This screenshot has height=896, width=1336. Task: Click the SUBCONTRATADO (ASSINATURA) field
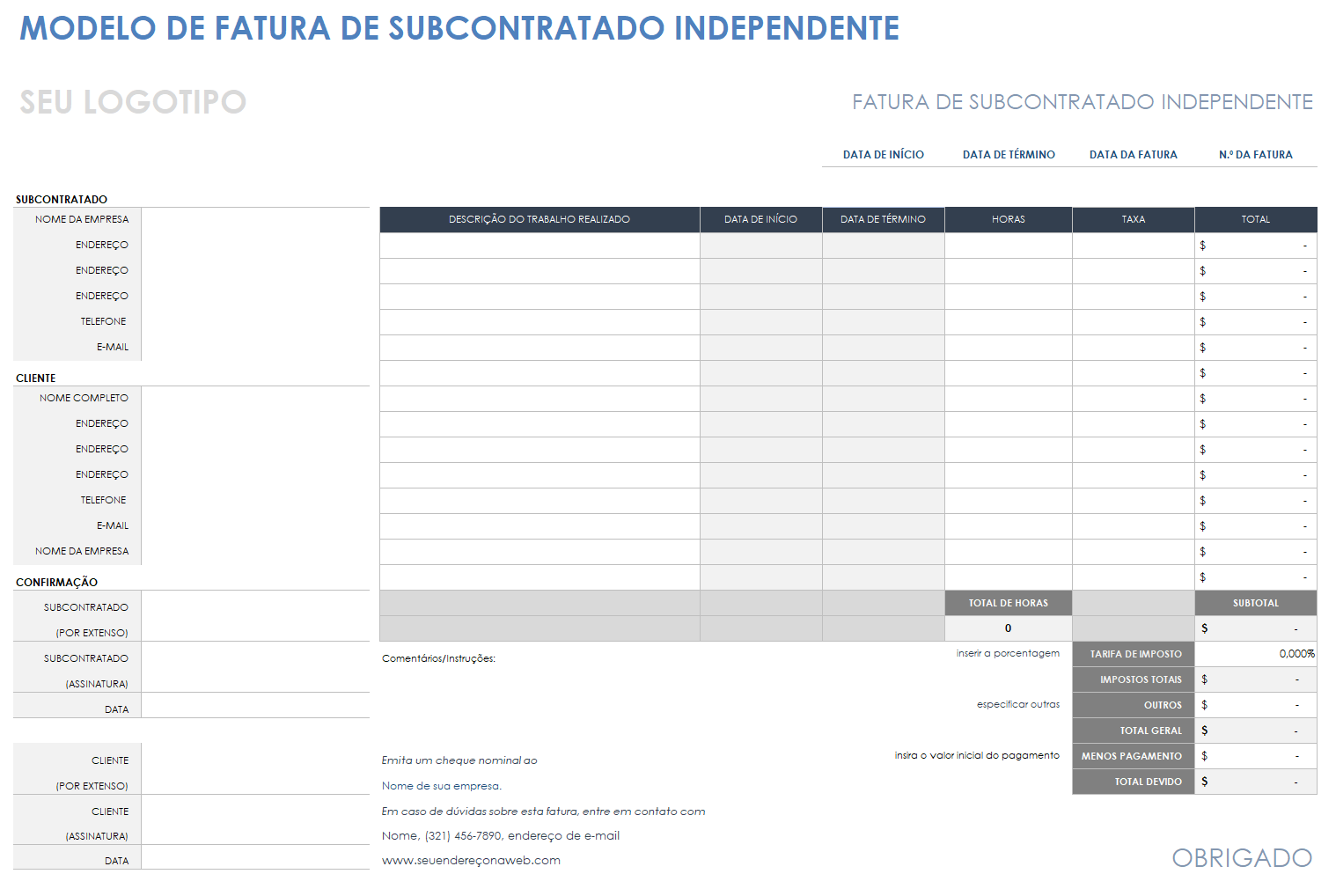(x=255, y=667)
